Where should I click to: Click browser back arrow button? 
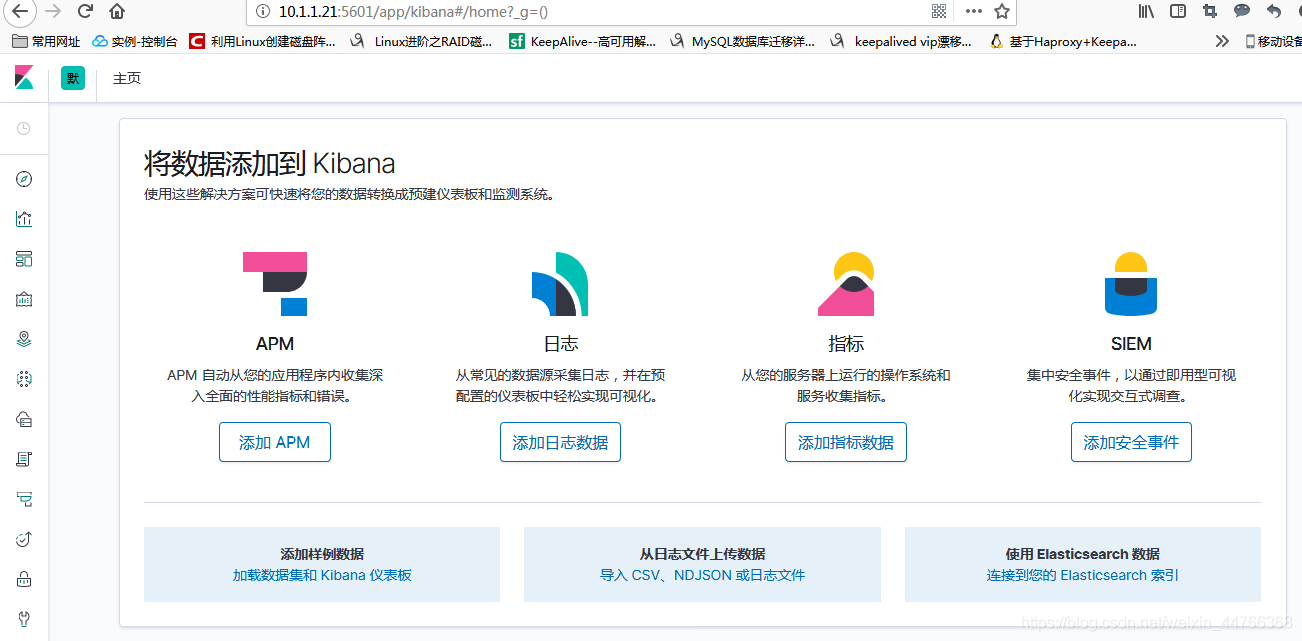pyautogui.click(x=21, y=11)
